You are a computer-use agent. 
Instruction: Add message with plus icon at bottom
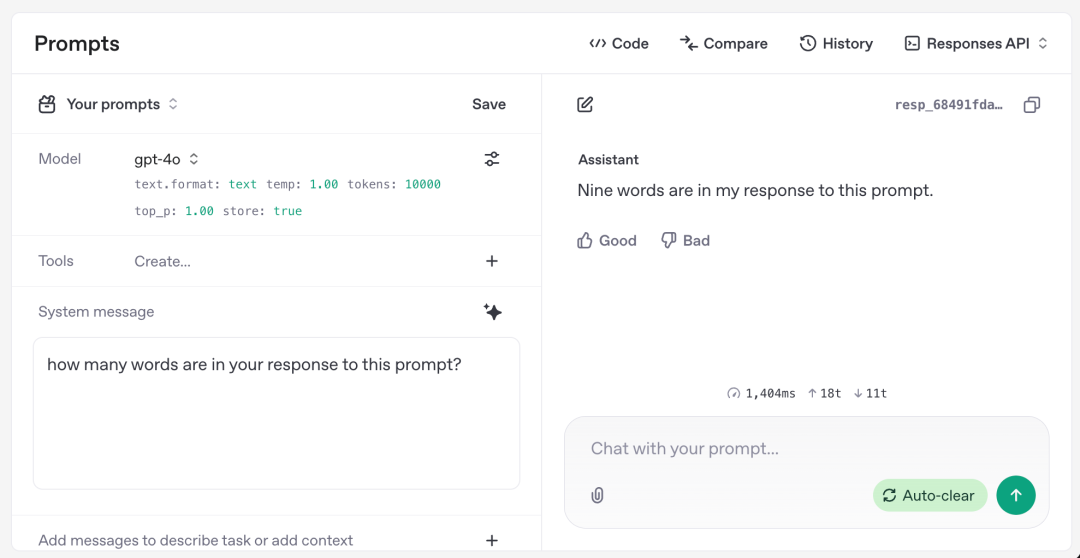492,540
